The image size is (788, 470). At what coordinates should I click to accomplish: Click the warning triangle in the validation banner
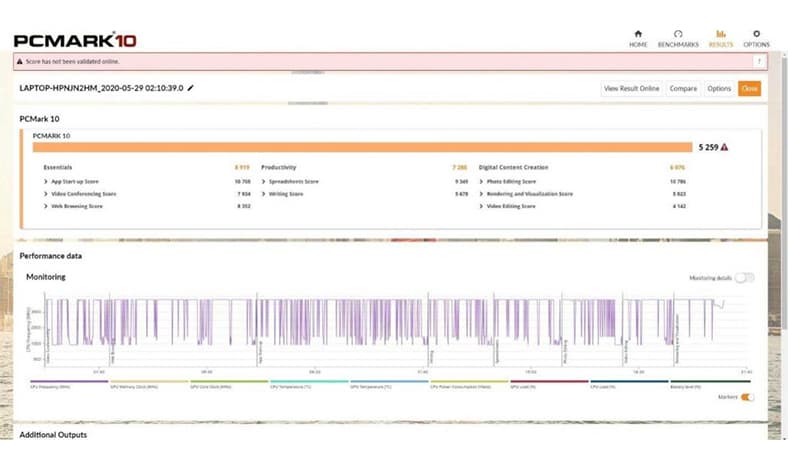click(x=20, y=61)
